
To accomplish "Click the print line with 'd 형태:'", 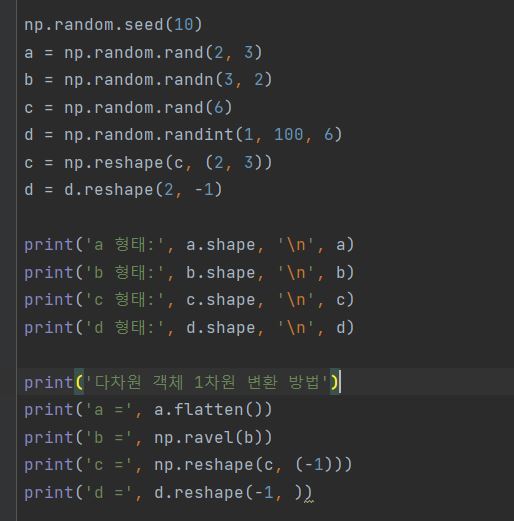I will [189, 328].
